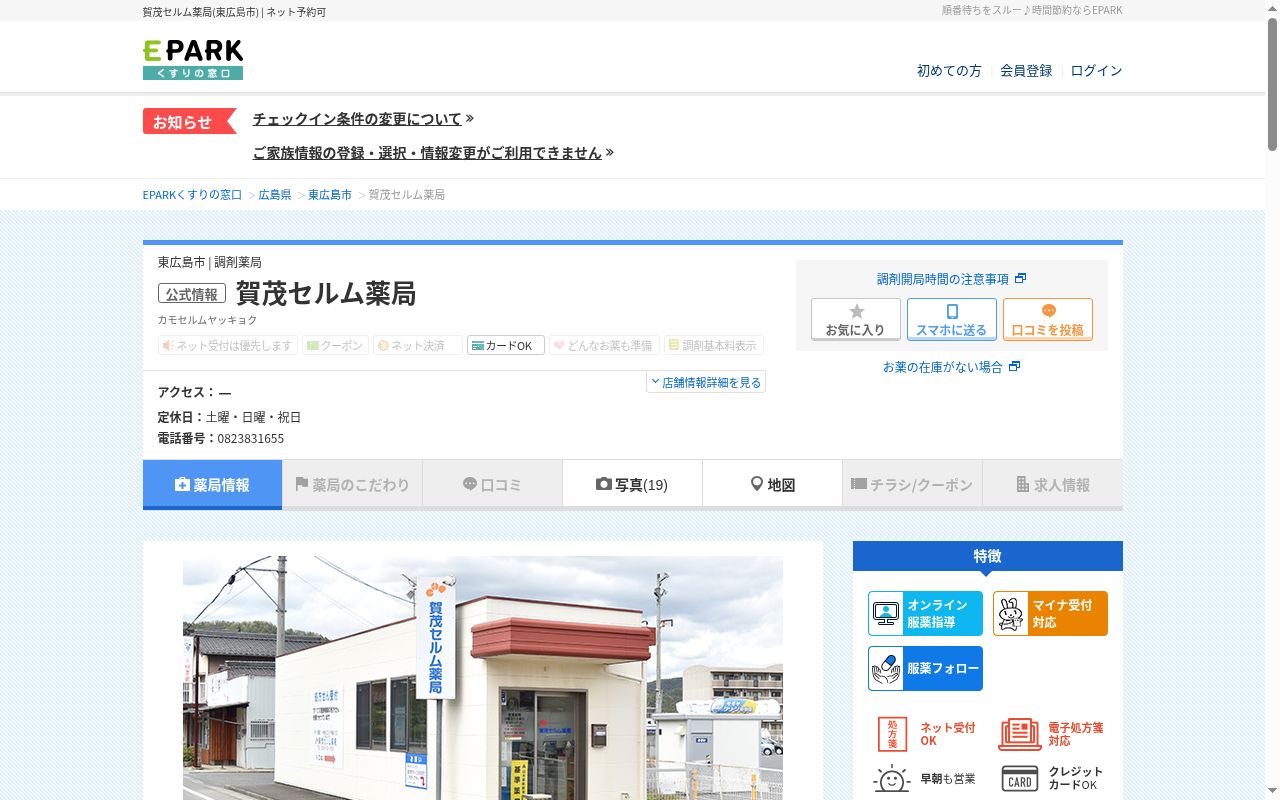The height and width of the screenshot is (800, 1280).
Task: Click the pharmacy storefront photo
Action: click(483, 678)
